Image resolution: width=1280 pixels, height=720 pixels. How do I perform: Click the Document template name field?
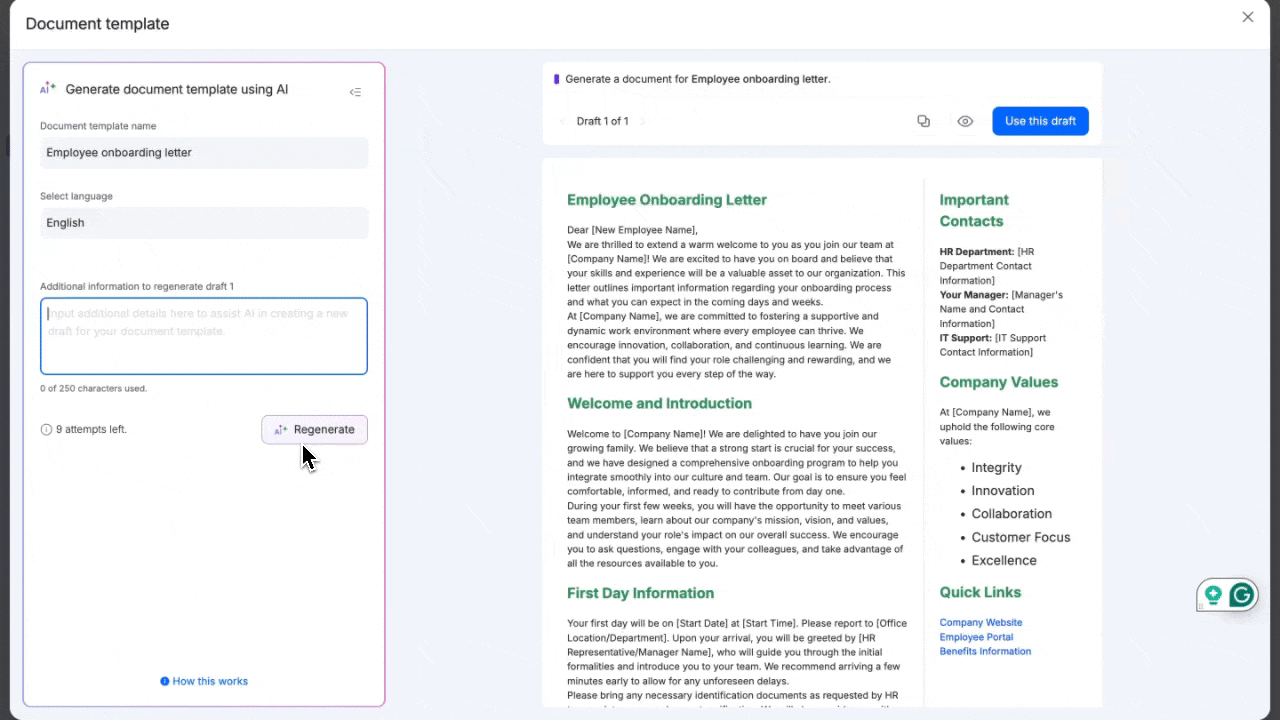tap(204, 153)
